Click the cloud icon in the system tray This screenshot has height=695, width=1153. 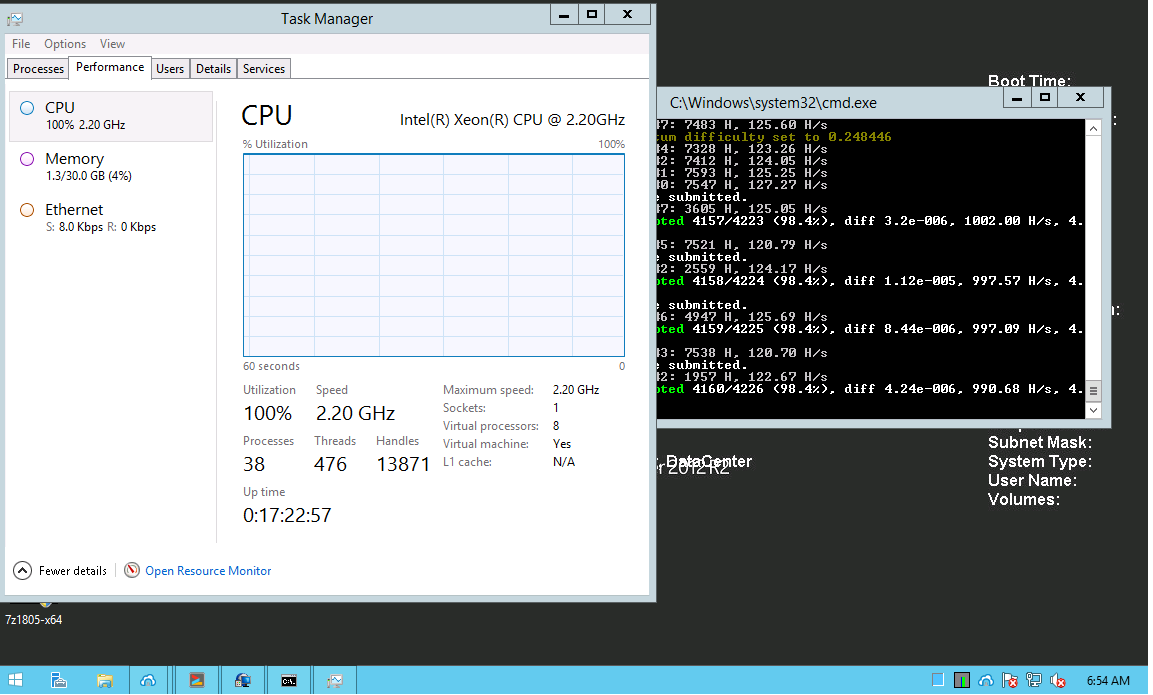pyautogui.click(x=985, y=680)
